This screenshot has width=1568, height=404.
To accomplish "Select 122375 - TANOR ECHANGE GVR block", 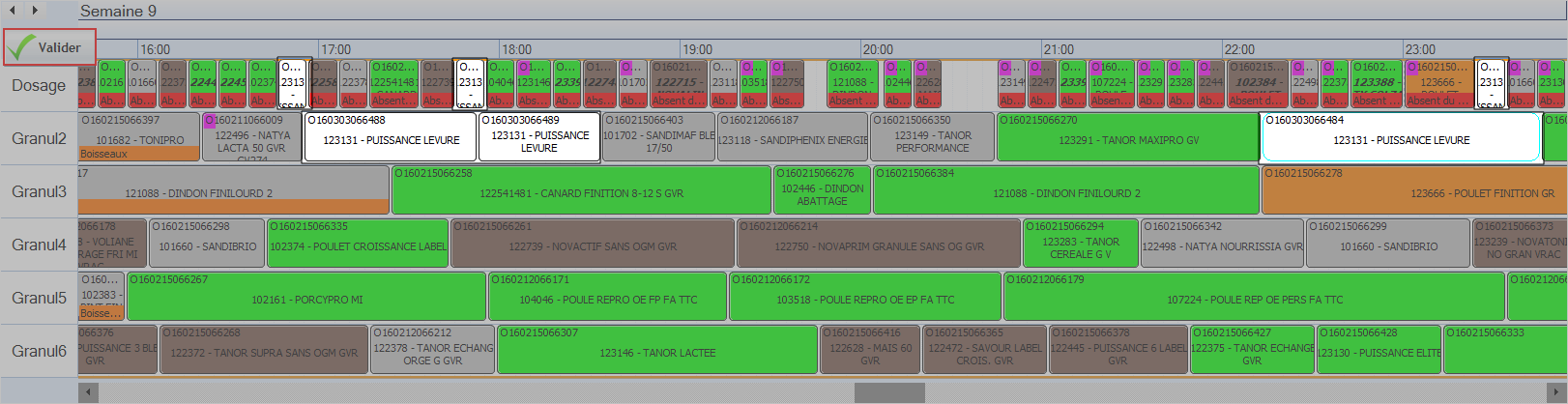I will point(1252,350).
